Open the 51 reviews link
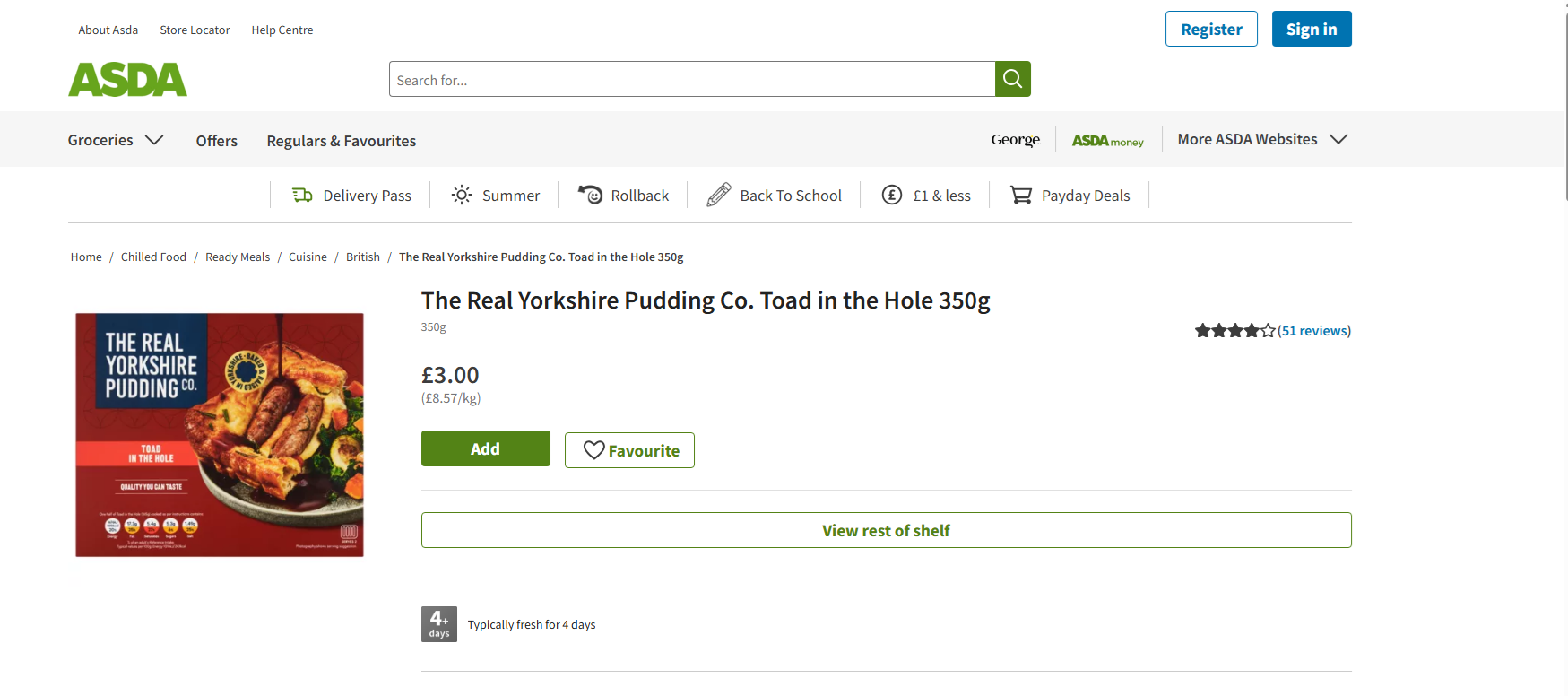 (x=1314, y=331)
